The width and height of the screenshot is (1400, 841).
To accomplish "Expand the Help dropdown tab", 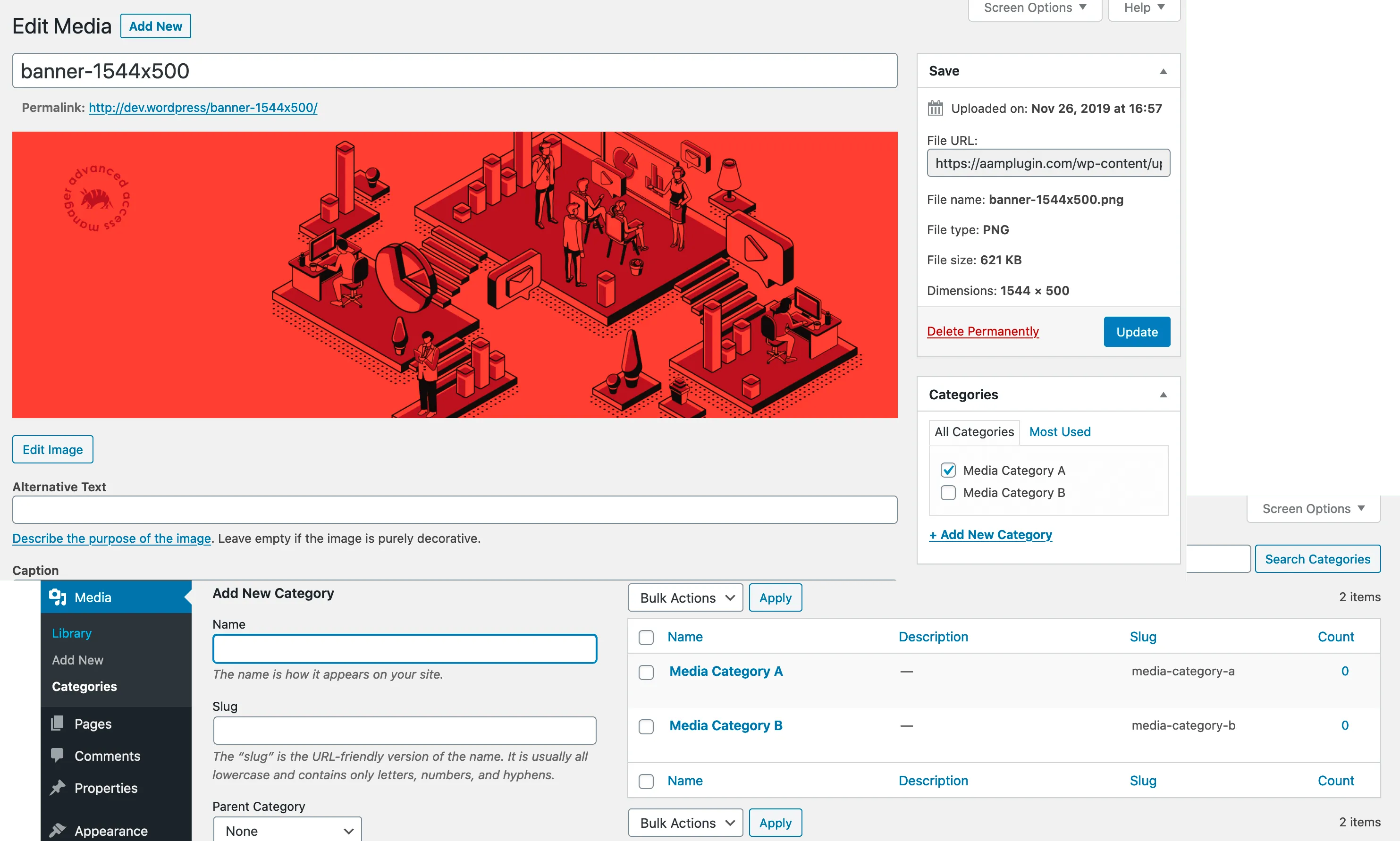I will tap(1144, 8).
